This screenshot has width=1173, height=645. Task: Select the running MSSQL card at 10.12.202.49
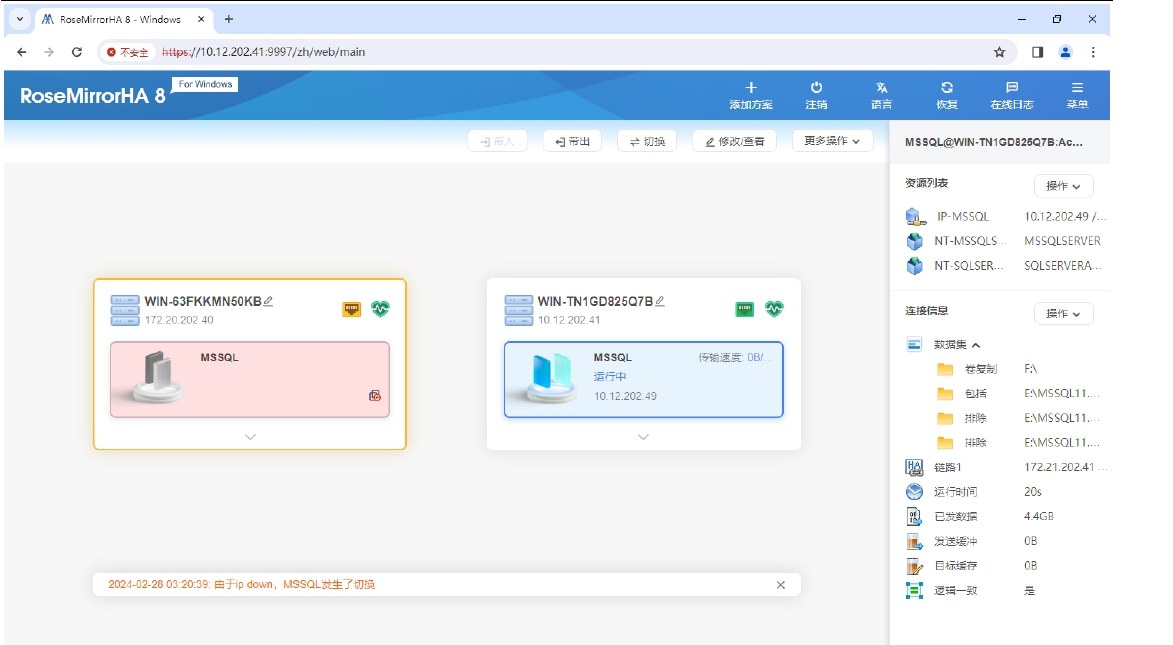(x=643, y=379)
